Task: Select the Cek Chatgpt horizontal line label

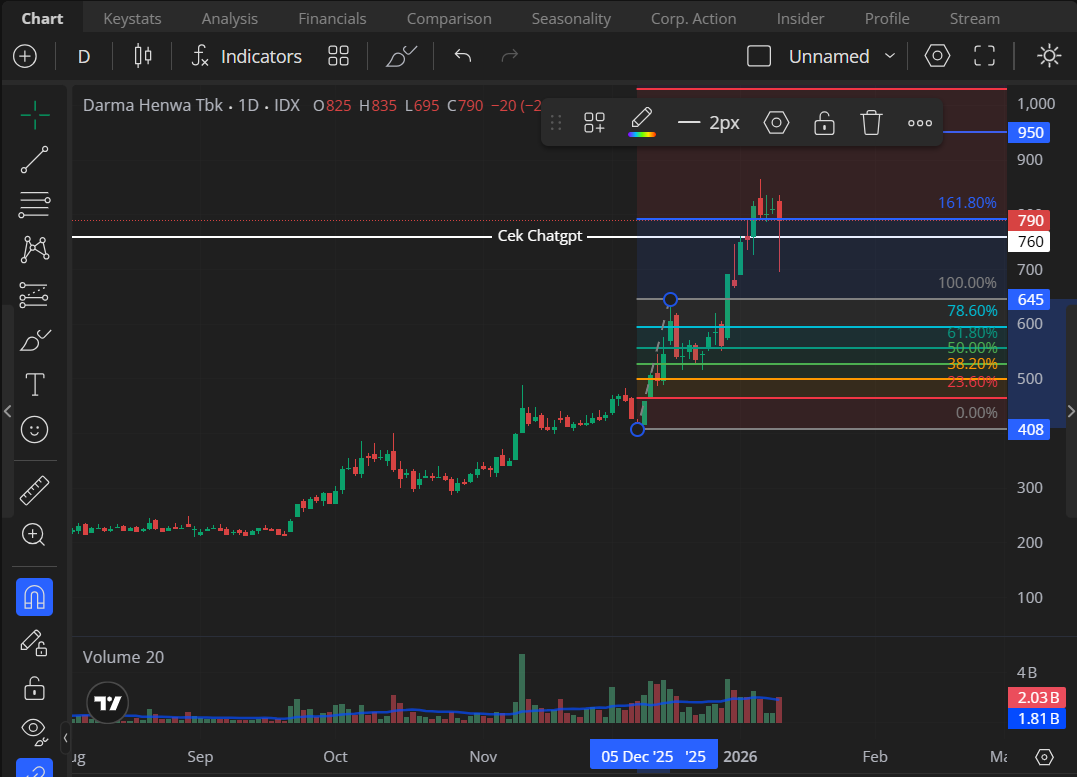Action: pos(540,236)
